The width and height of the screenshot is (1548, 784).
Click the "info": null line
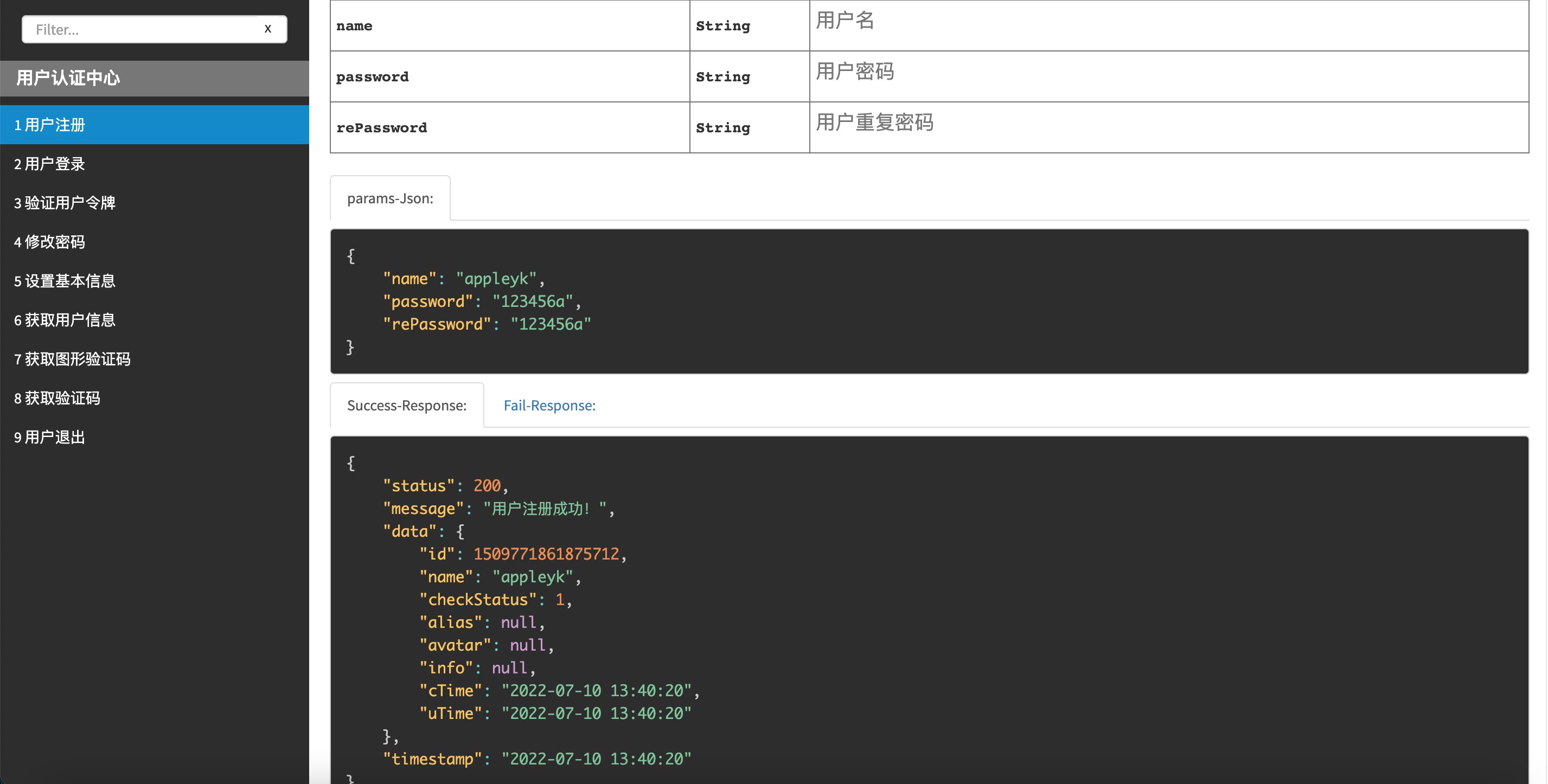[477, 668]
